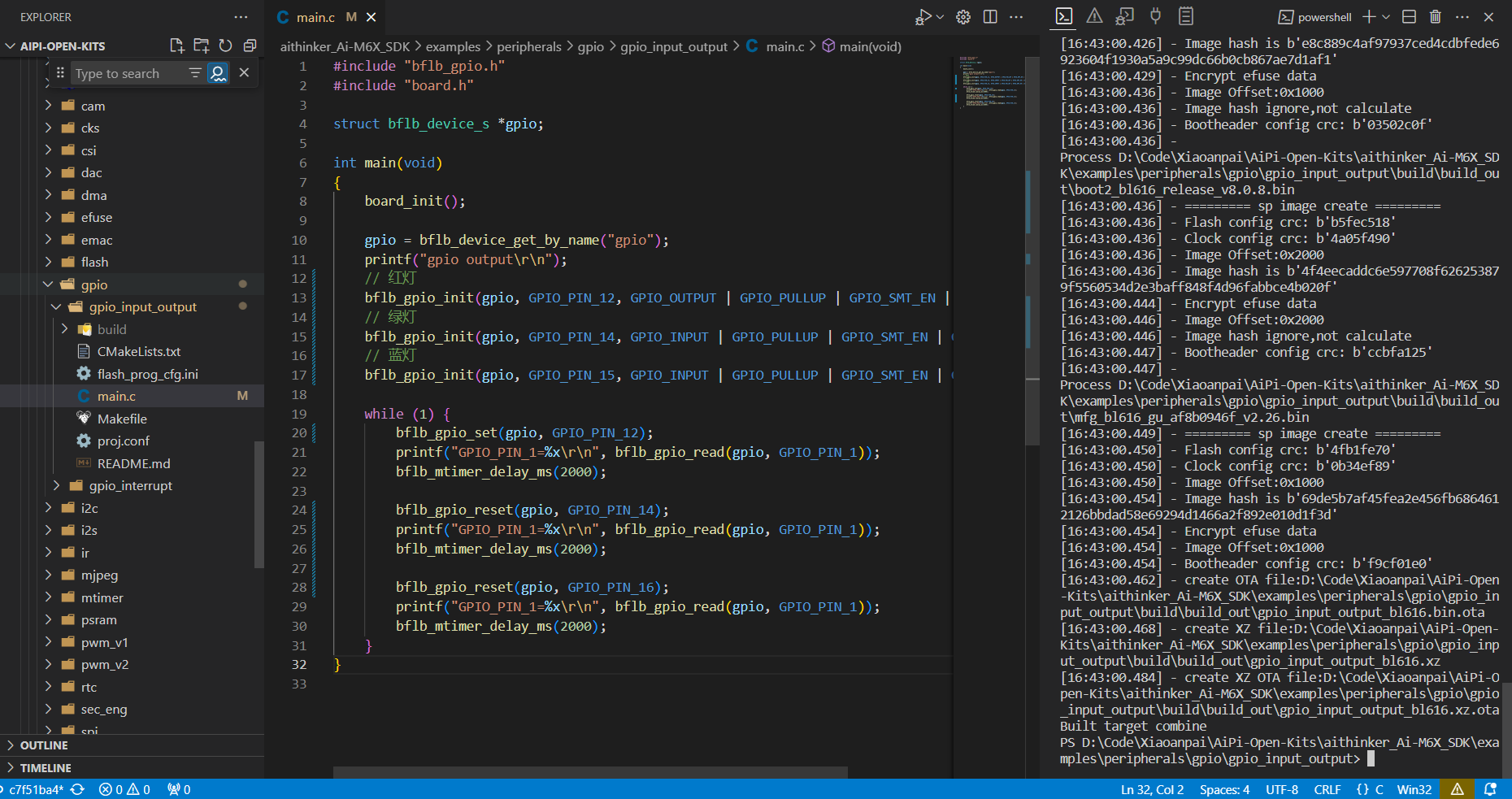Click the Win32 configuration status item
The image size is (1512, 799).
(1414, 789)
